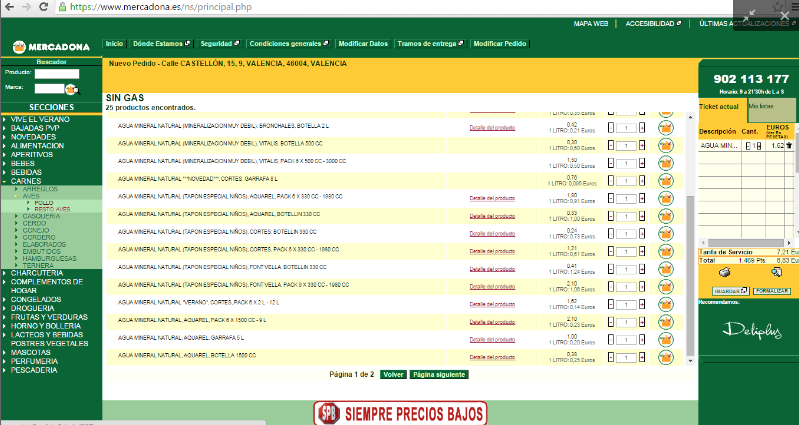Screen dimensions: 799x425
Task: Click the Marca search input field
Action: click(x=49, y=89)
